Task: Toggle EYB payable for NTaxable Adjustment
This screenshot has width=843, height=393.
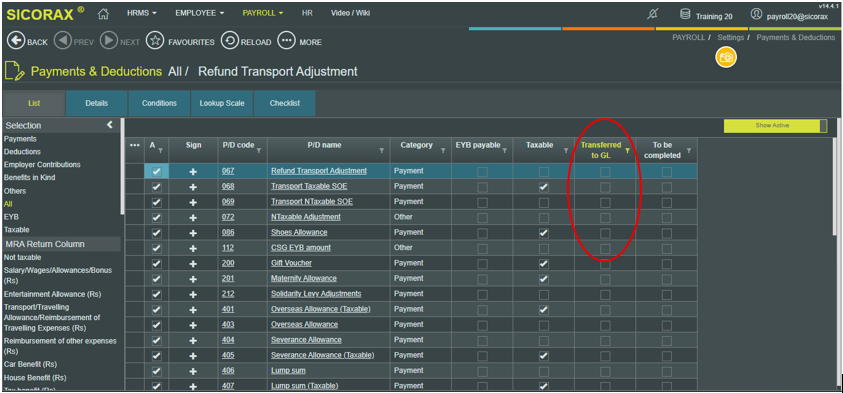Action: coord(482,218)
